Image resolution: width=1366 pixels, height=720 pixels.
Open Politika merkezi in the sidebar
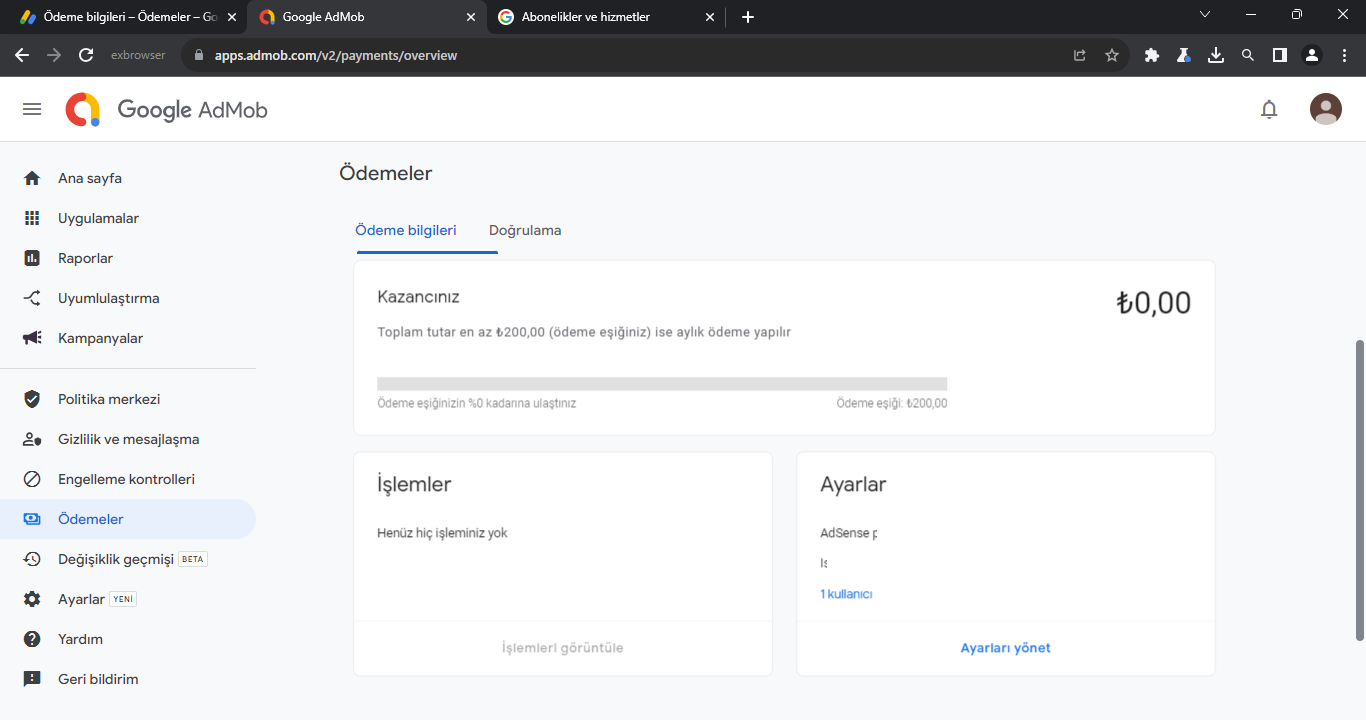128,399
